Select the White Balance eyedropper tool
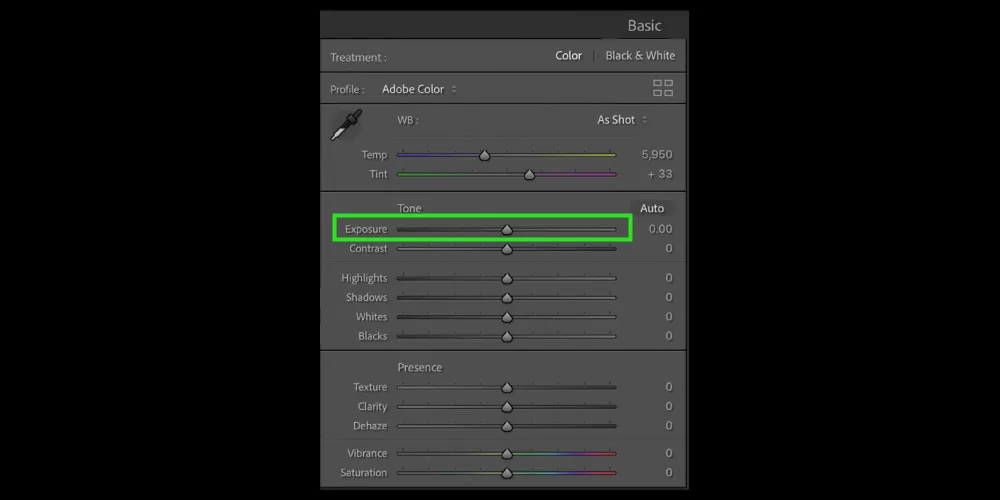Screen dimensions: 1000x500 pyautogui.click(x=346, y=126)
